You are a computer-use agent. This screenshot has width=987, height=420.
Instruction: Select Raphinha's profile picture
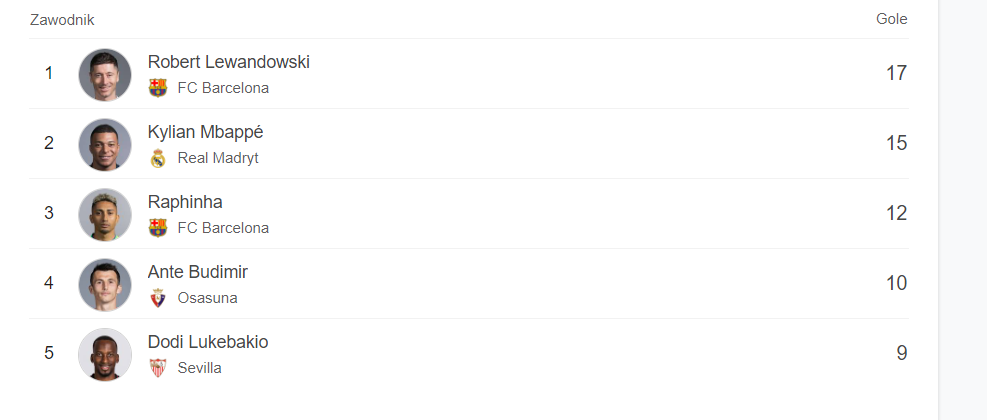(x=105, y=214)
